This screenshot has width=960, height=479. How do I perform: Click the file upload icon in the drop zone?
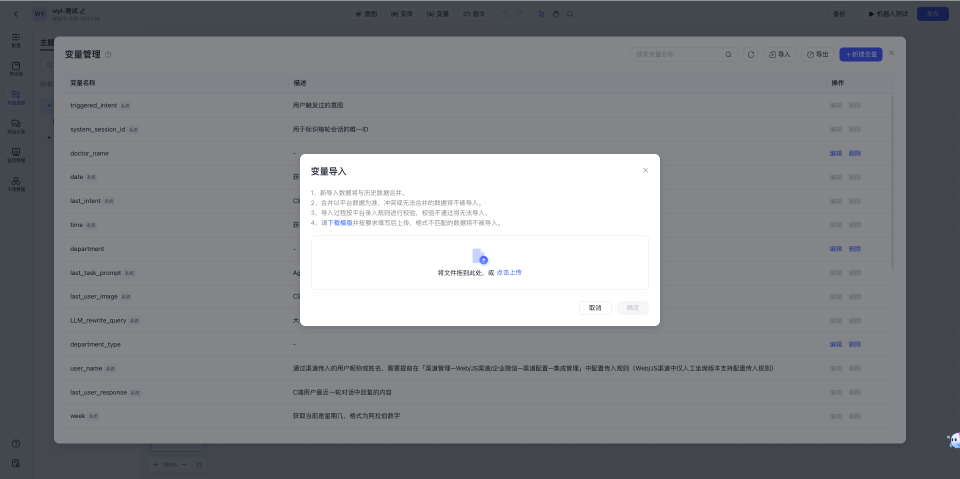click(x=480, y=256)
